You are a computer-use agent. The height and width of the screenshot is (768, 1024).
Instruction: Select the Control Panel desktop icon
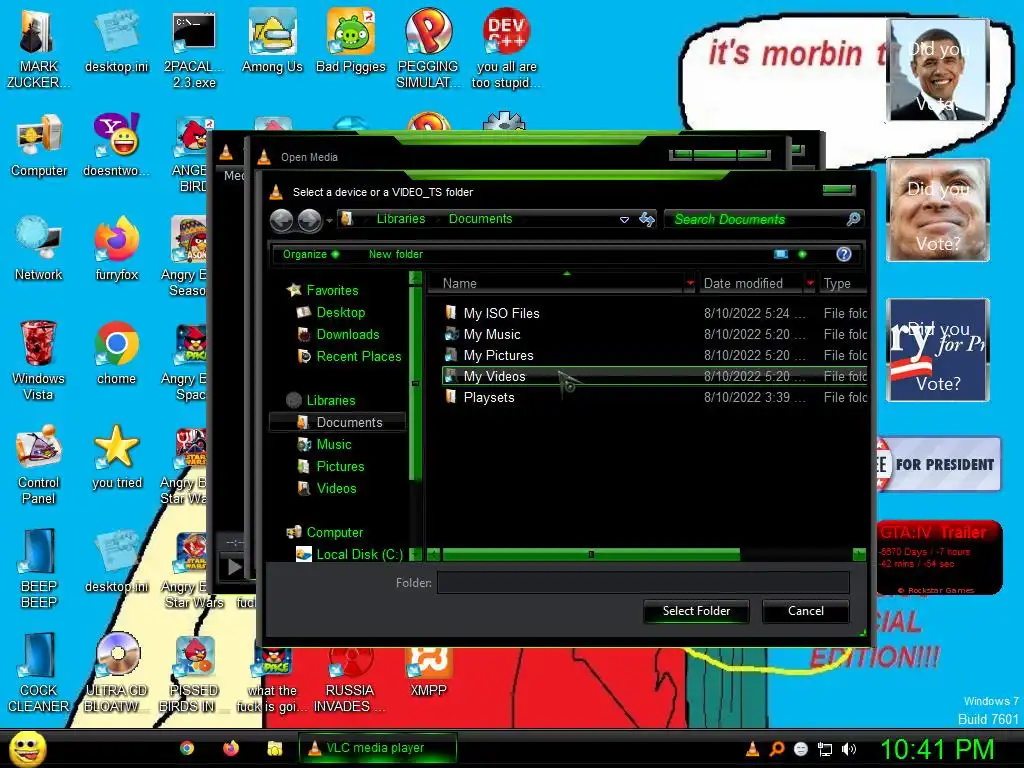tap(39, 465)
